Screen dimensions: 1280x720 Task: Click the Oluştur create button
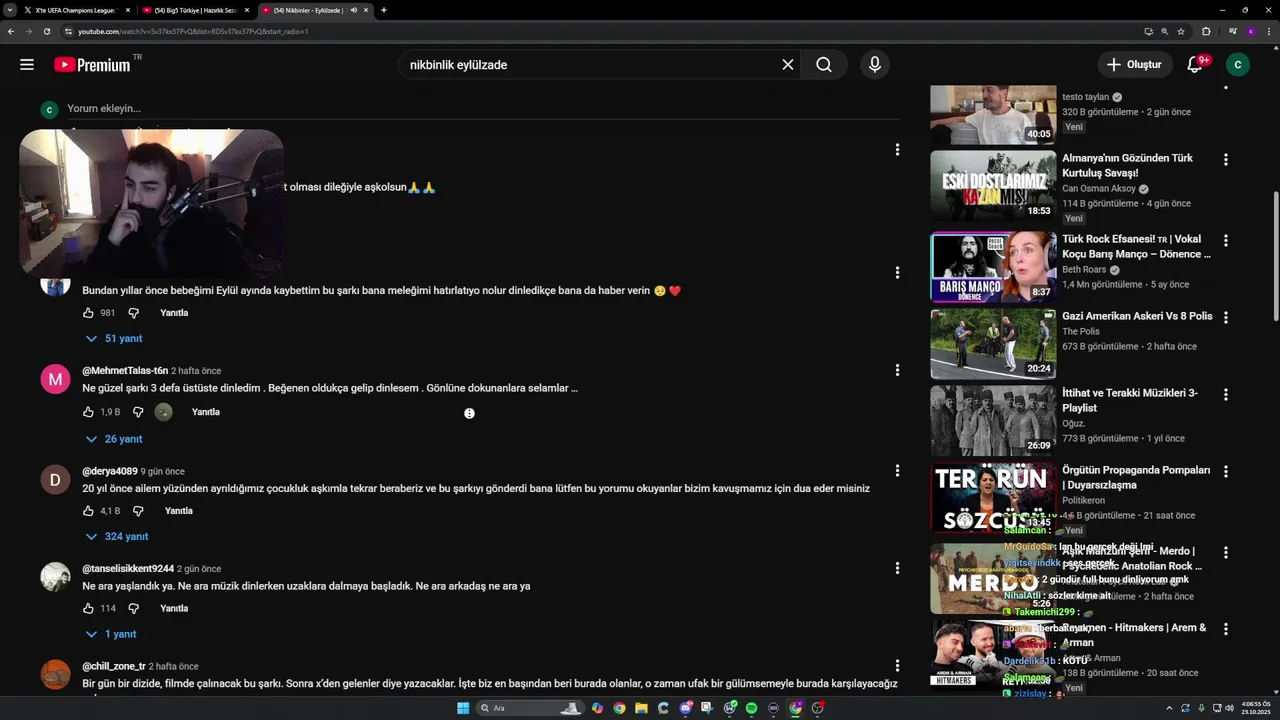(1134, 65)
